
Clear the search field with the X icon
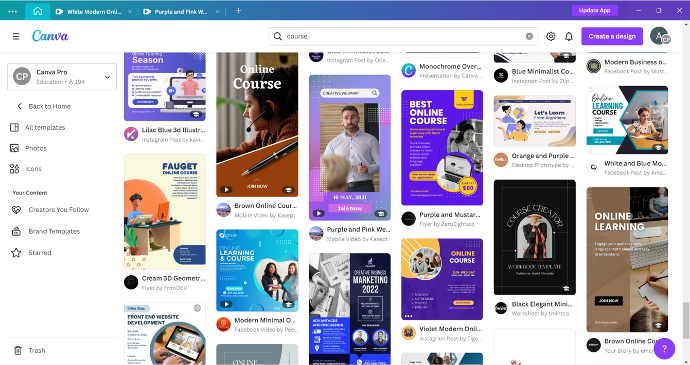529,36
